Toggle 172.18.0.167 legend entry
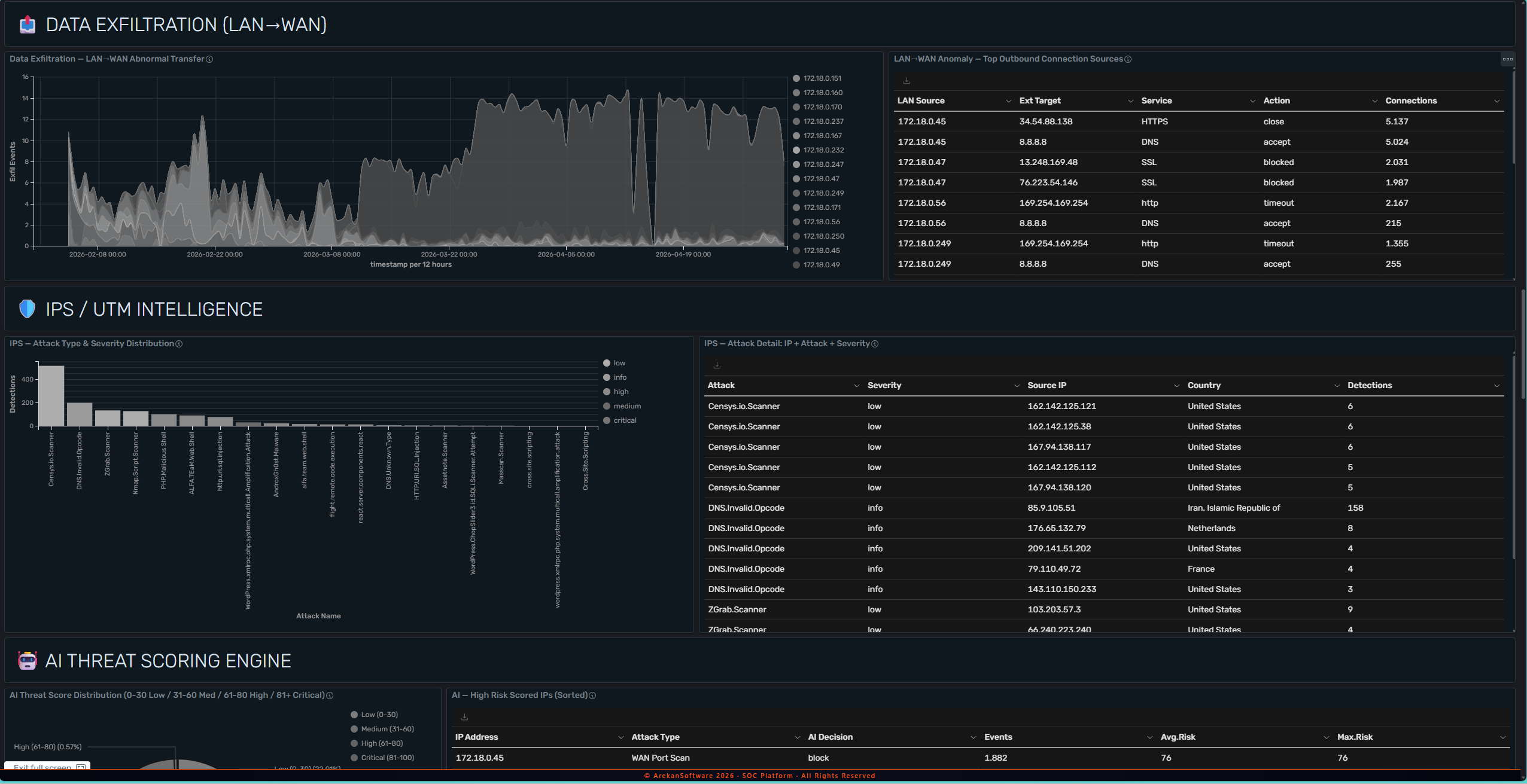Image resolution: width=1527 pixels, height=784 pixels. point(817,136)
